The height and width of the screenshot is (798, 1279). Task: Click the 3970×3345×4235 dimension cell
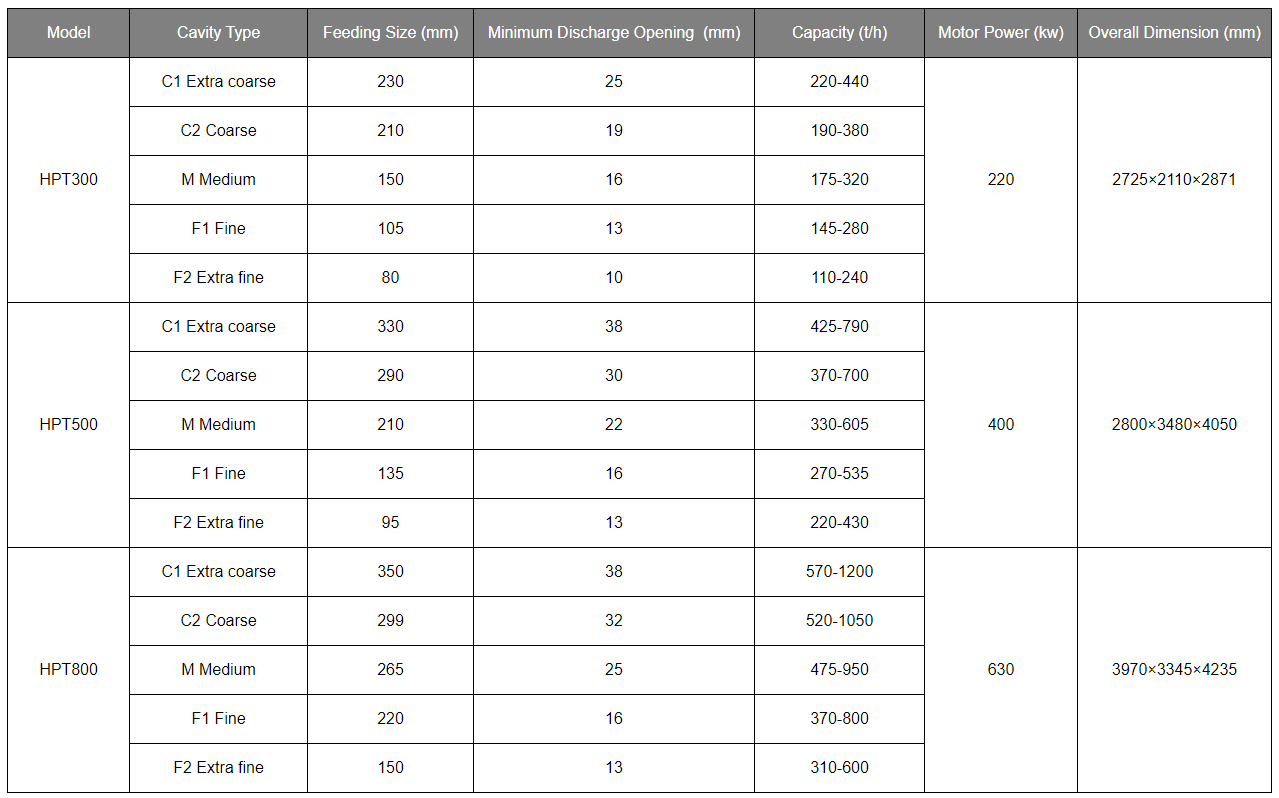tap(1174, 670)
